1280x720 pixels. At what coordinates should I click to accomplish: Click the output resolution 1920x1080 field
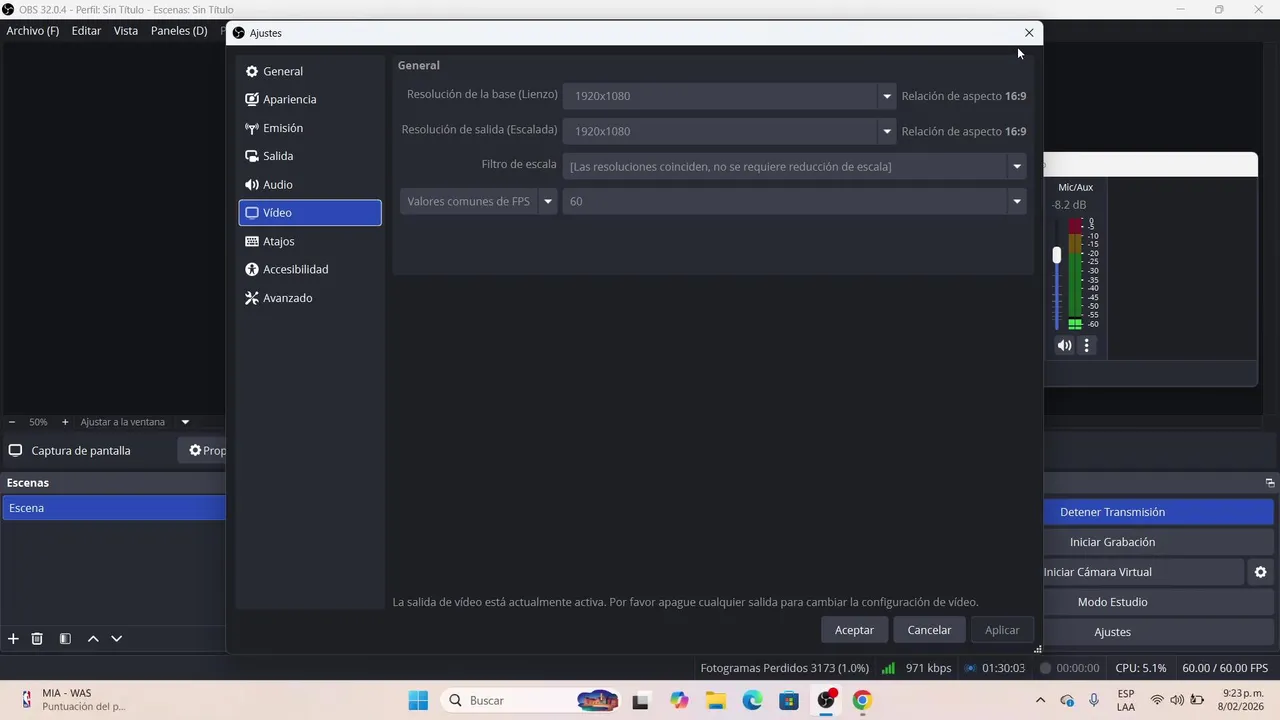(x=721, y=131)
